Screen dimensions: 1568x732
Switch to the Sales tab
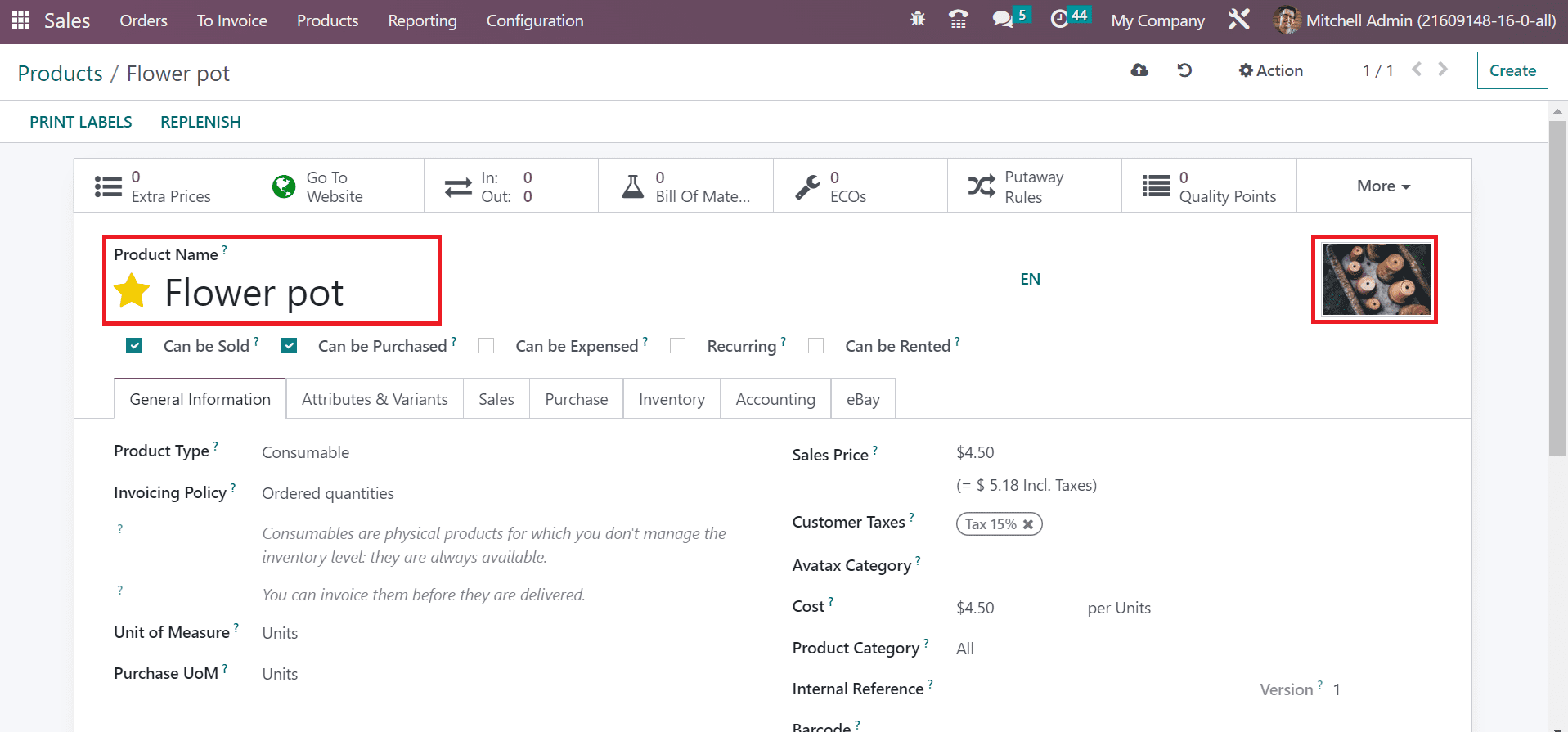(496, 399)
